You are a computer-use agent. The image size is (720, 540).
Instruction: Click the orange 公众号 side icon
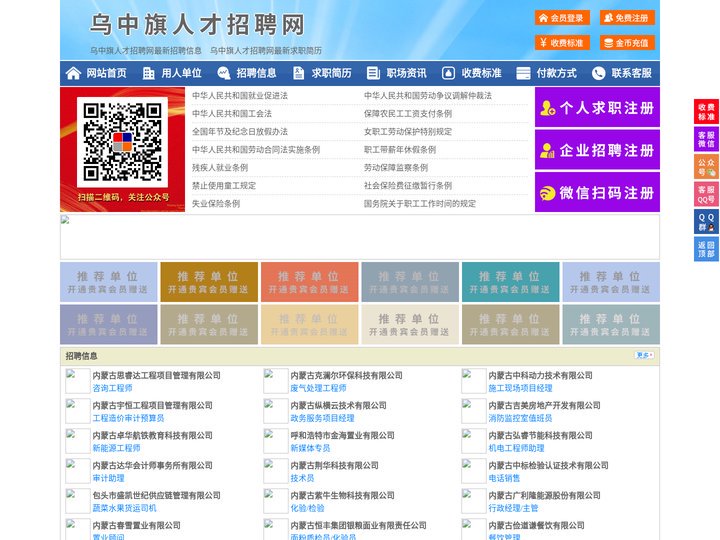pos(706,167)
